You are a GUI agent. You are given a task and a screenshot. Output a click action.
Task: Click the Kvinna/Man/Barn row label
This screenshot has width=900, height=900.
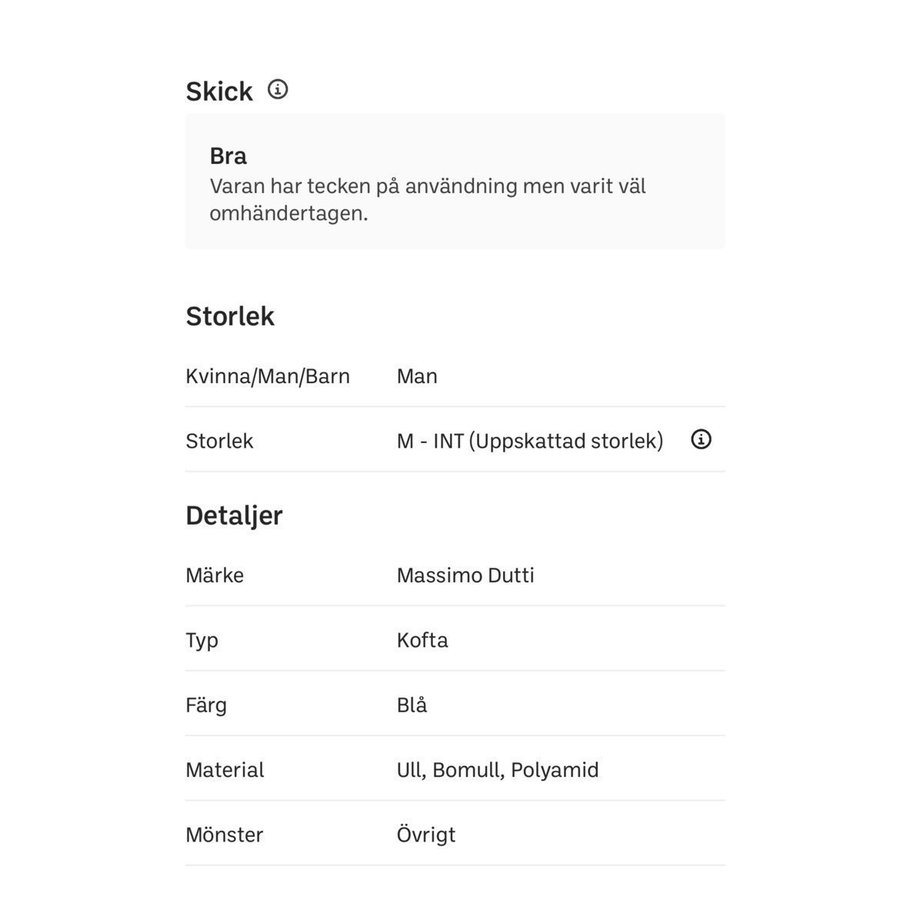(x=267, y=377)
